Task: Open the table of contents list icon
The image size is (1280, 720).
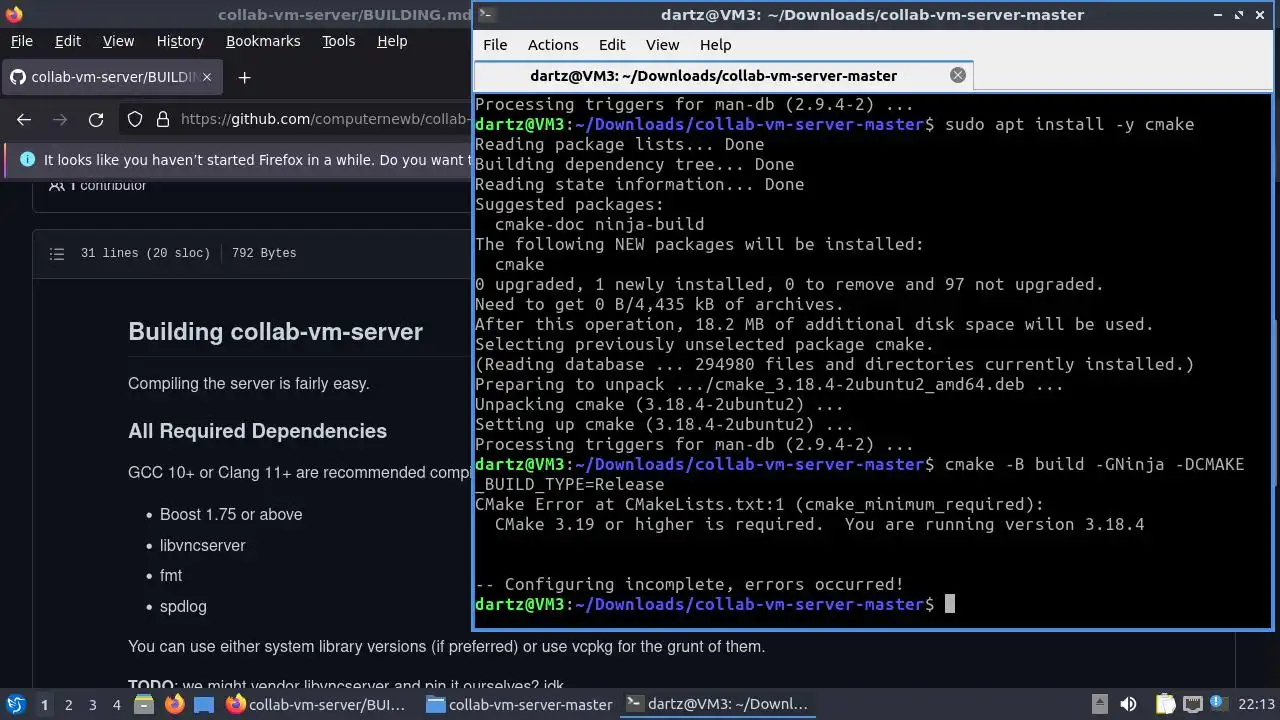Action: point(57,253)
